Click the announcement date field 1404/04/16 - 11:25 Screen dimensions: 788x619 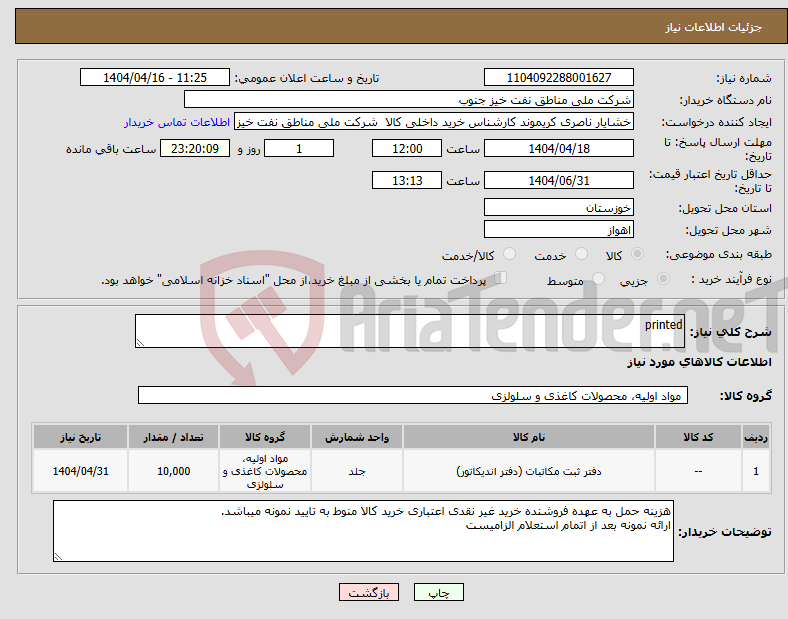155,77
